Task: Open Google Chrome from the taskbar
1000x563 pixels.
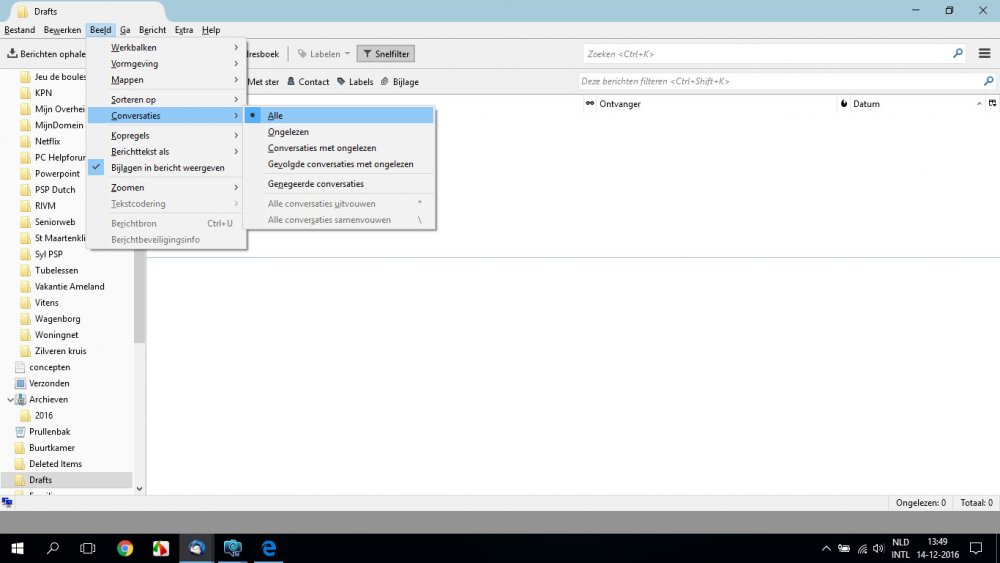Action: tap(125, 548)
